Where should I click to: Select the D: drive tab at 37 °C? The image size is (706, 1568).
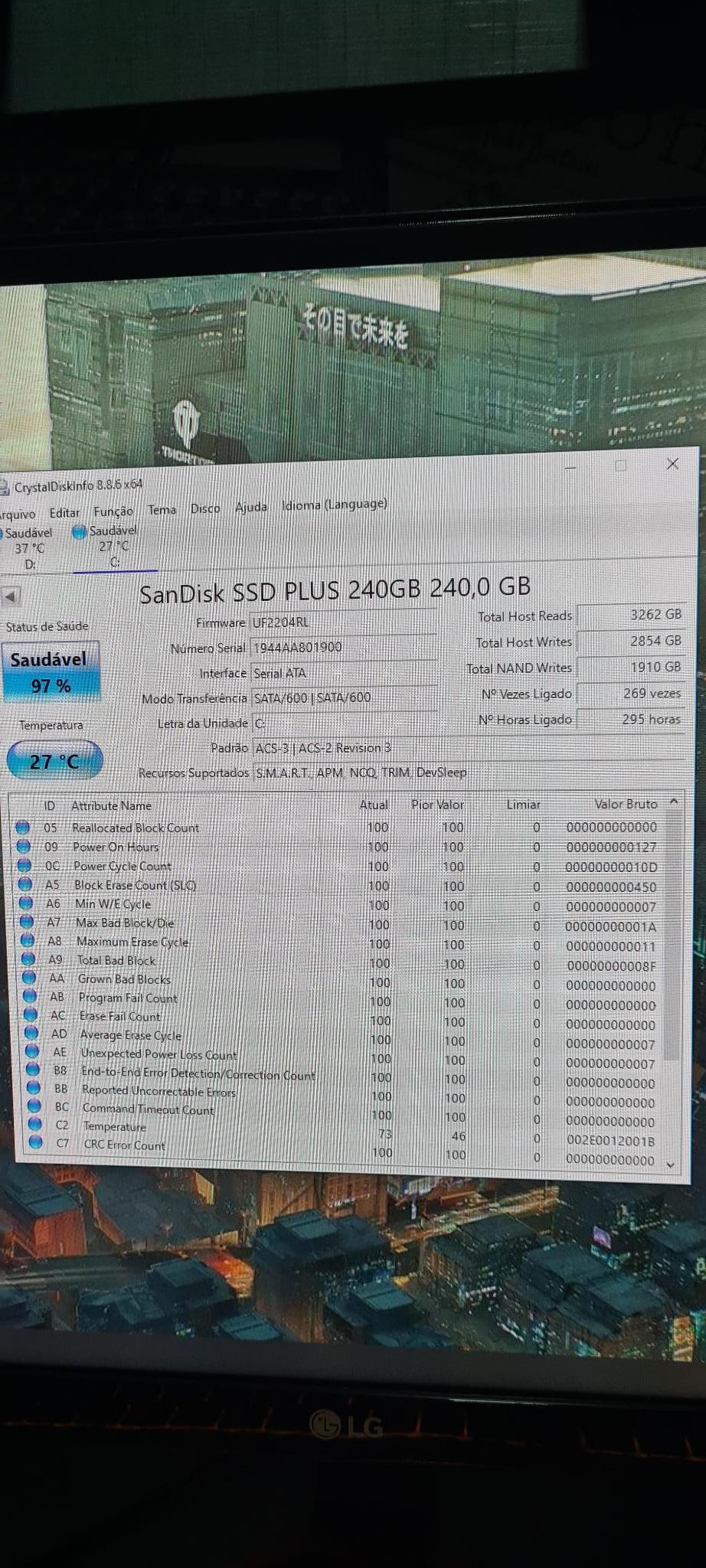tap(29, 548)
